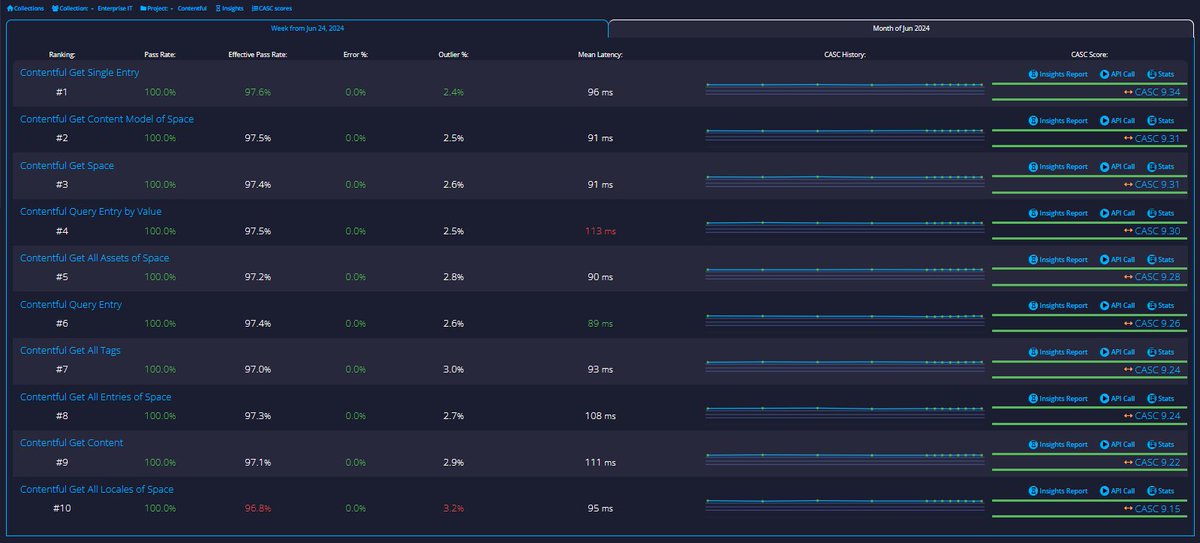Screen dimensions: 1200x543
Task: Click API Call for Get All Entries of Space
Action: [x=1117, y=398]
